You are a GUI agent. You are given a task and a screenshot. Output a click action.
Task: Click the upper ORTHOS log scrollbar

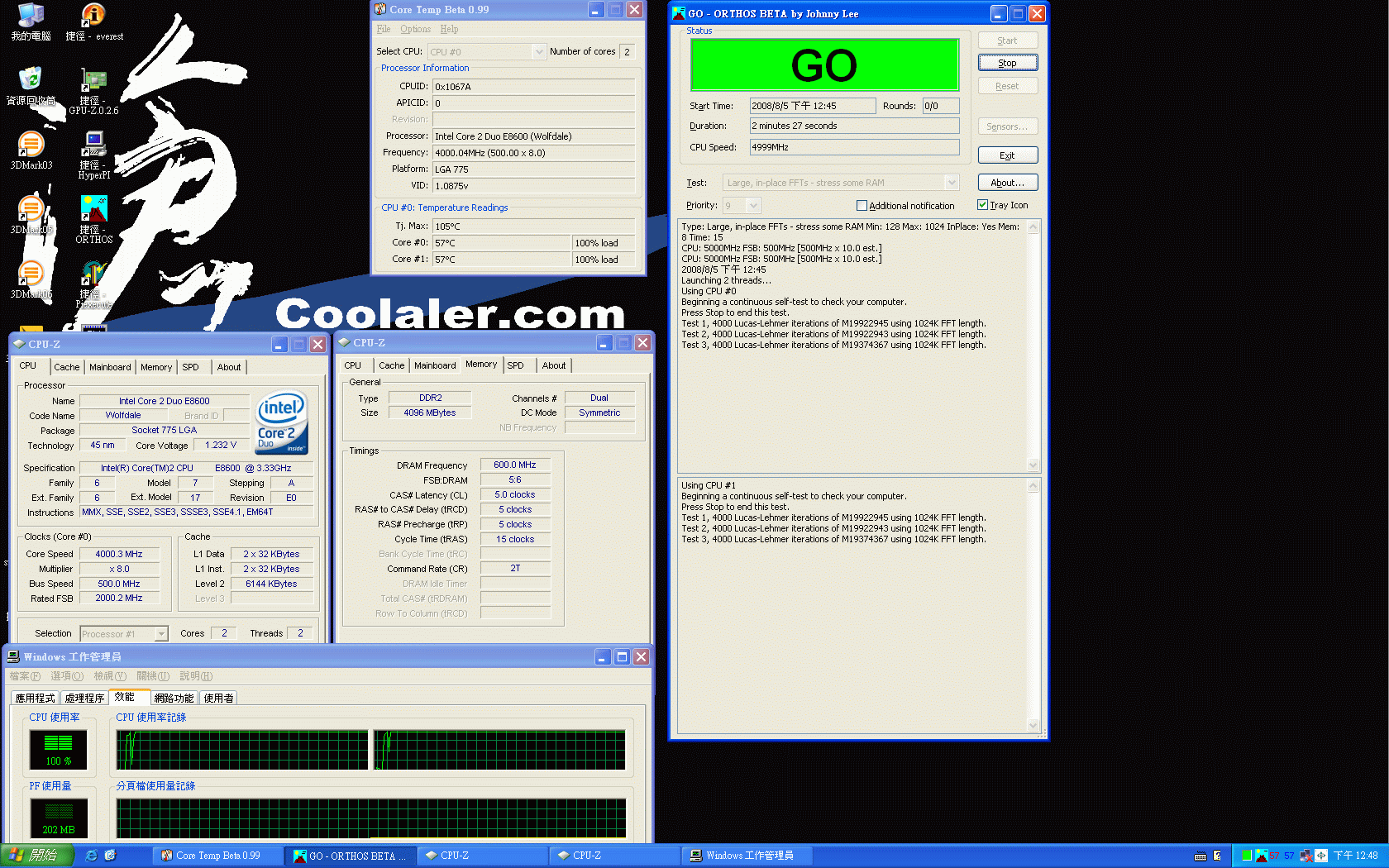pos(1033,346)
